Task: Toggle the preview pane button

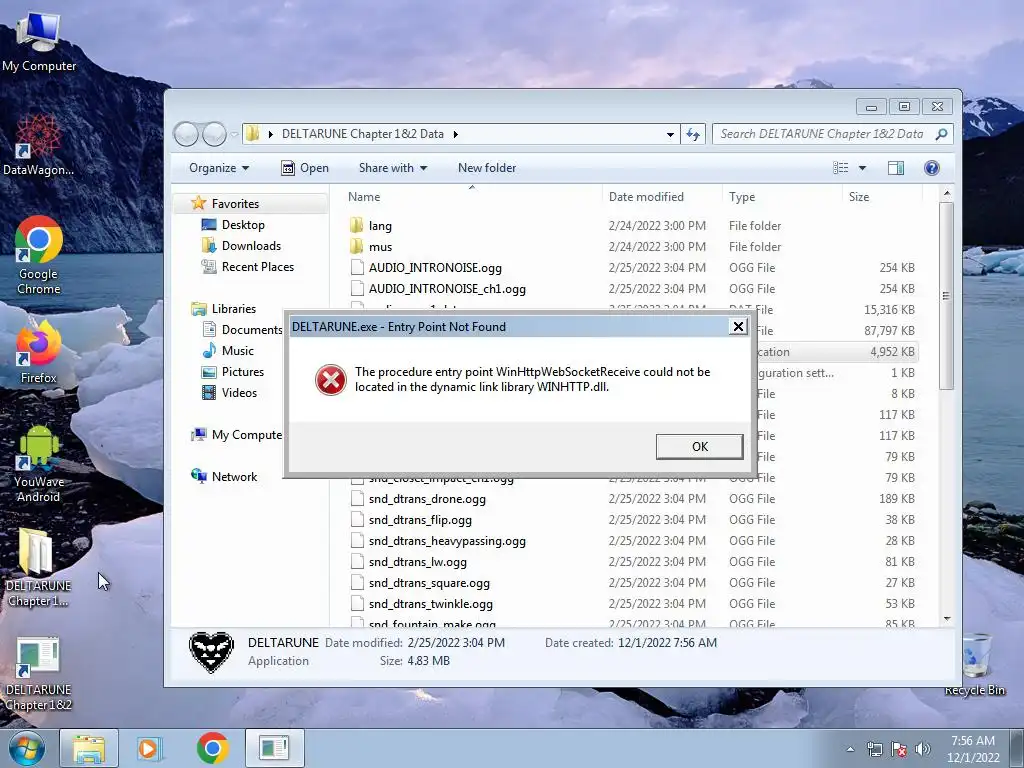Action: (x=896, y=168)
